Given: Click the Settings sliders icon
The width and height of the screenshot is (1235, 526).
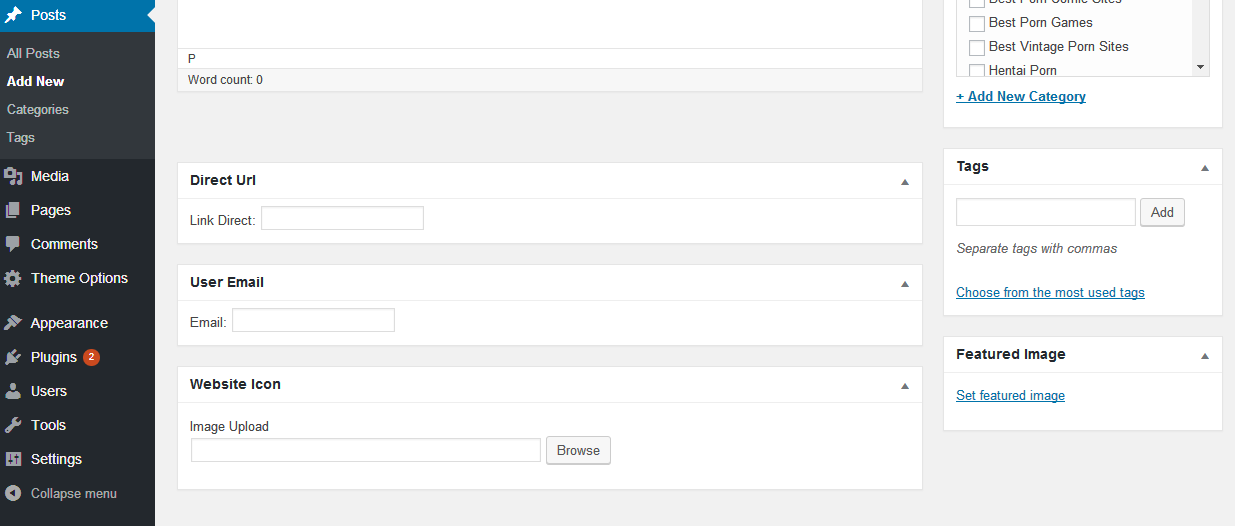Looking at the screenshot, I should tap(13, 460).
